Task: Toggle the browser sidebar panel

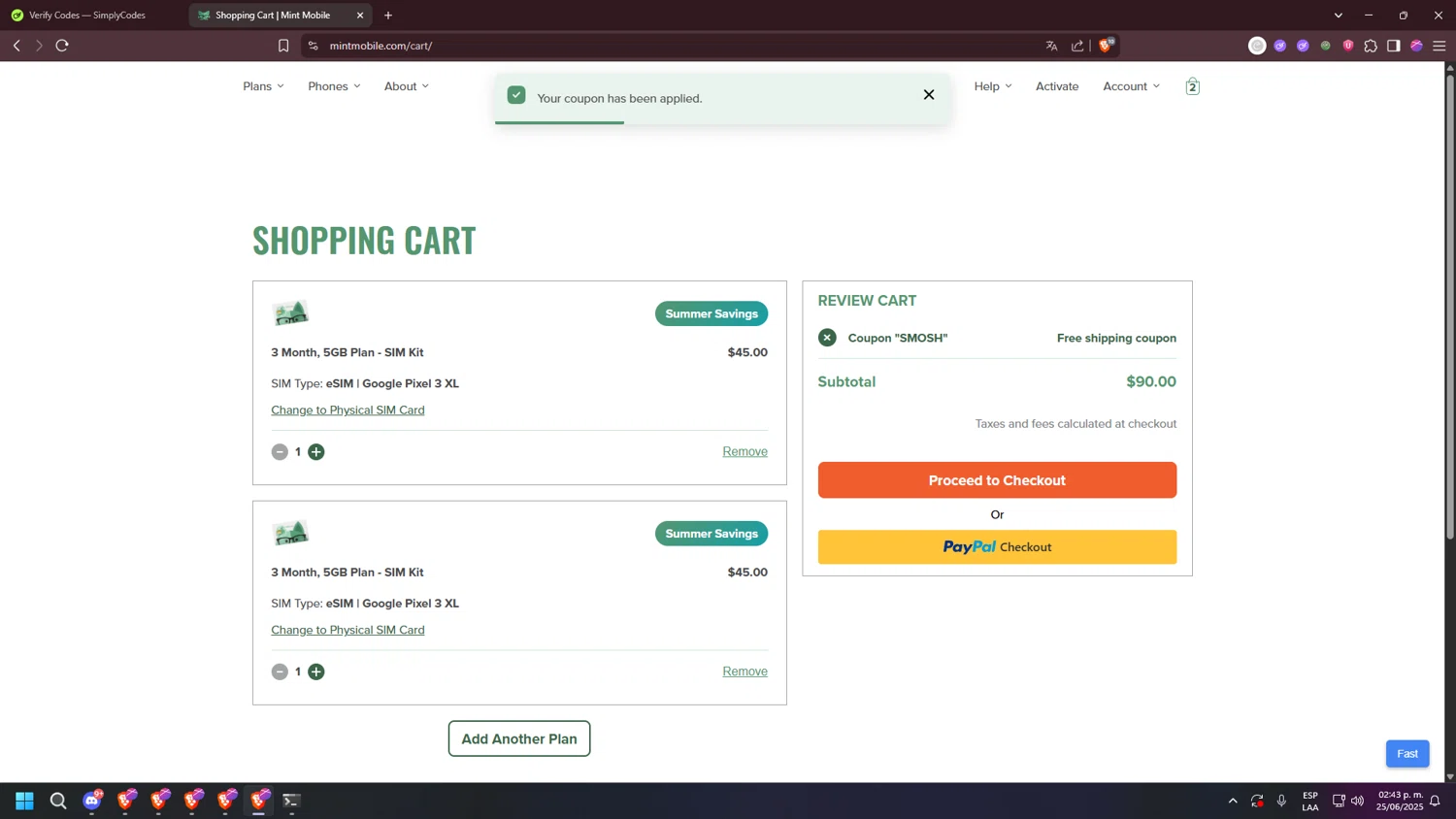Action: point(1394,46)
